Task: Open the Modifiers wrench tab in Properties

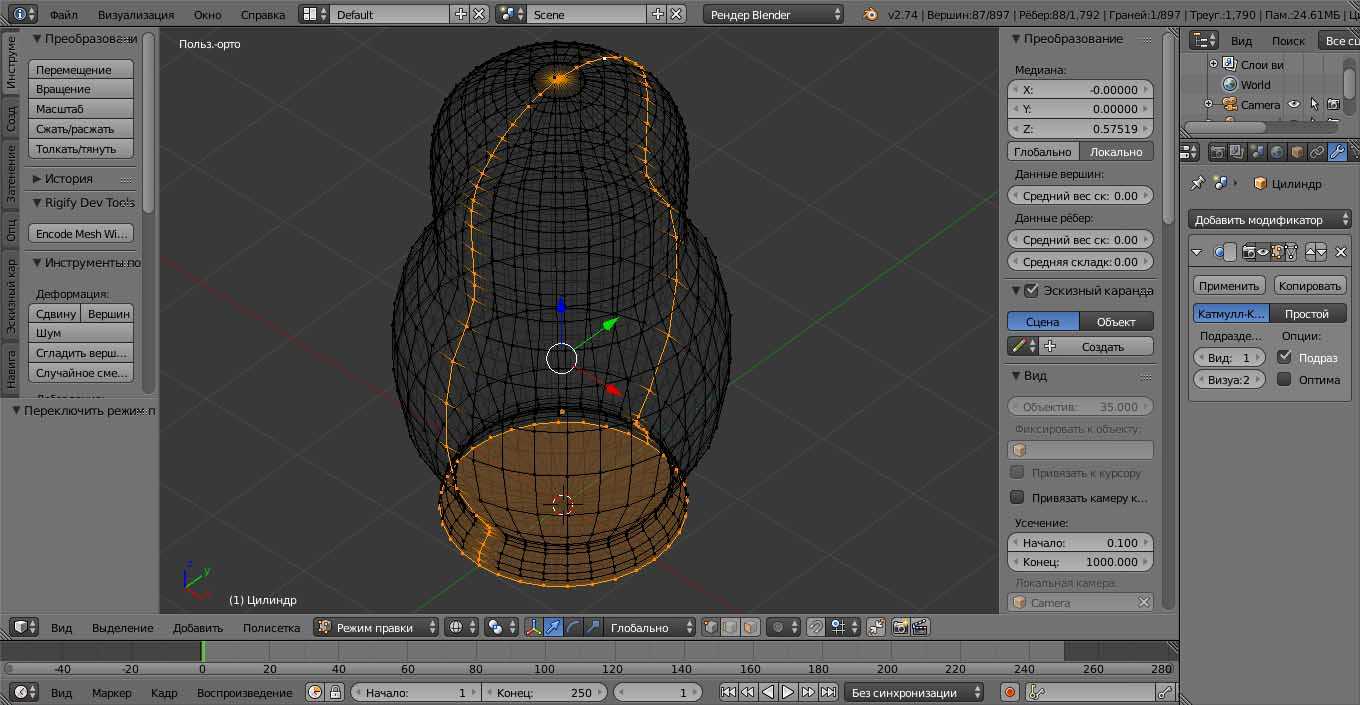Action: coord(1337,152)
